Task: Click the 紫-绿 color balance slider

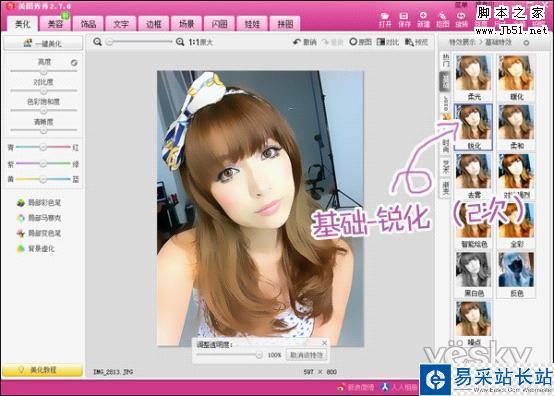Action: (43, 163)
